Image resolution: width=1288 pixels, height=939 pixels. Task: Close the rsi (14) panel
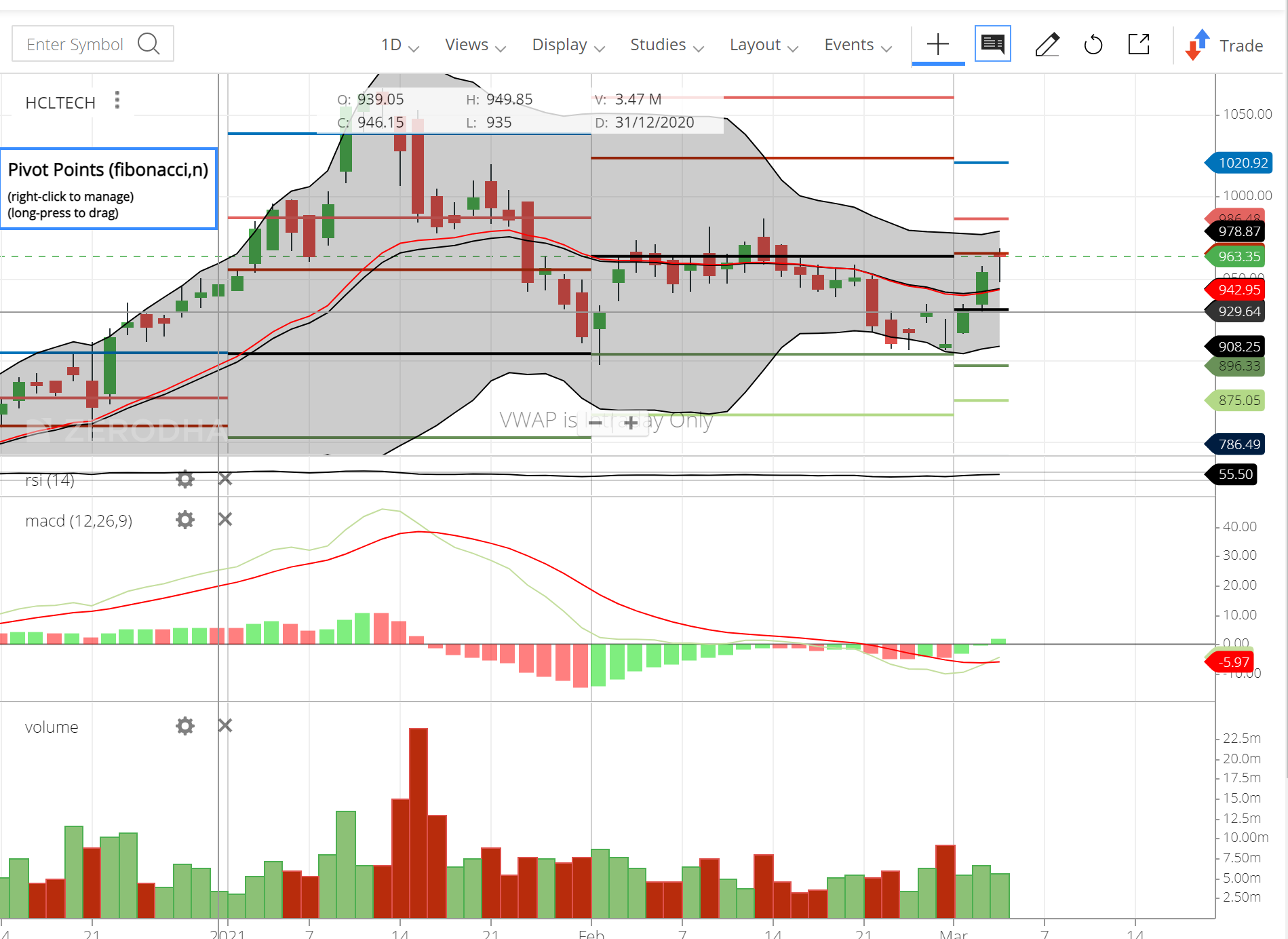(x=225, y=479)
